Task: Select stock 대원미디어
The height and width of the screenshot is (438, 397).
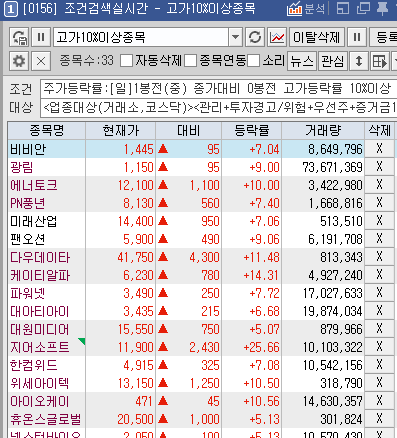Action: pos(40,329)
